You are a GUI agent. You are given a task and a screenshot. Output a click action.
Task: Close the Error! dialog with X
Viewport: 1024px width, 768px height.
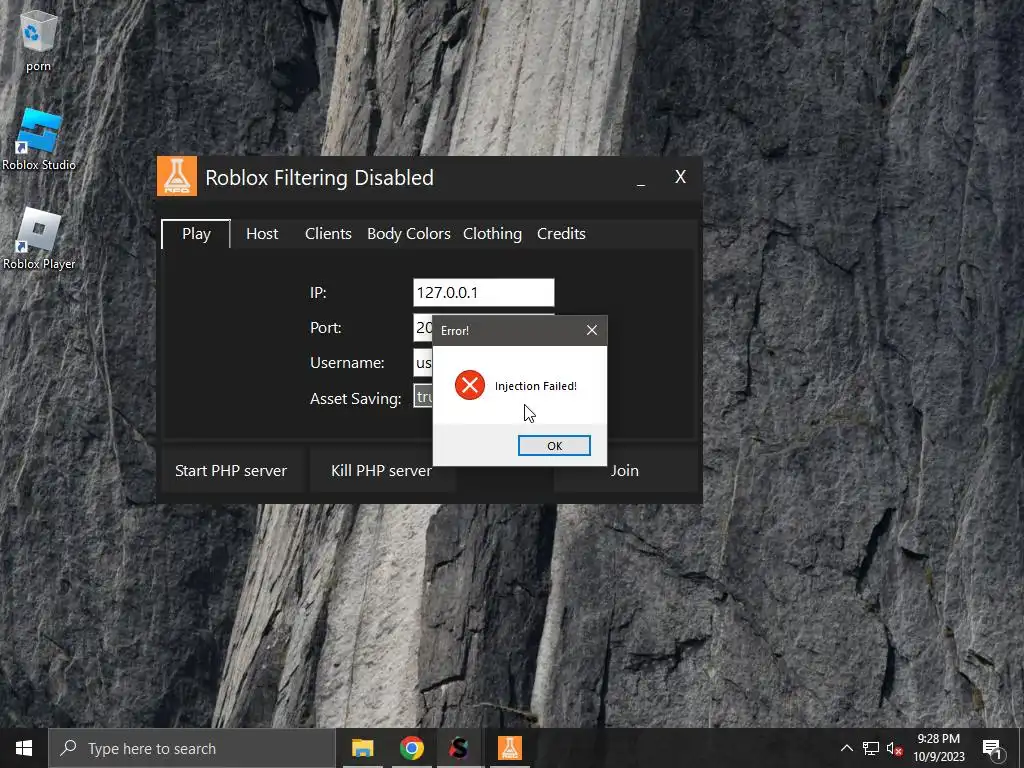(592, 330)
